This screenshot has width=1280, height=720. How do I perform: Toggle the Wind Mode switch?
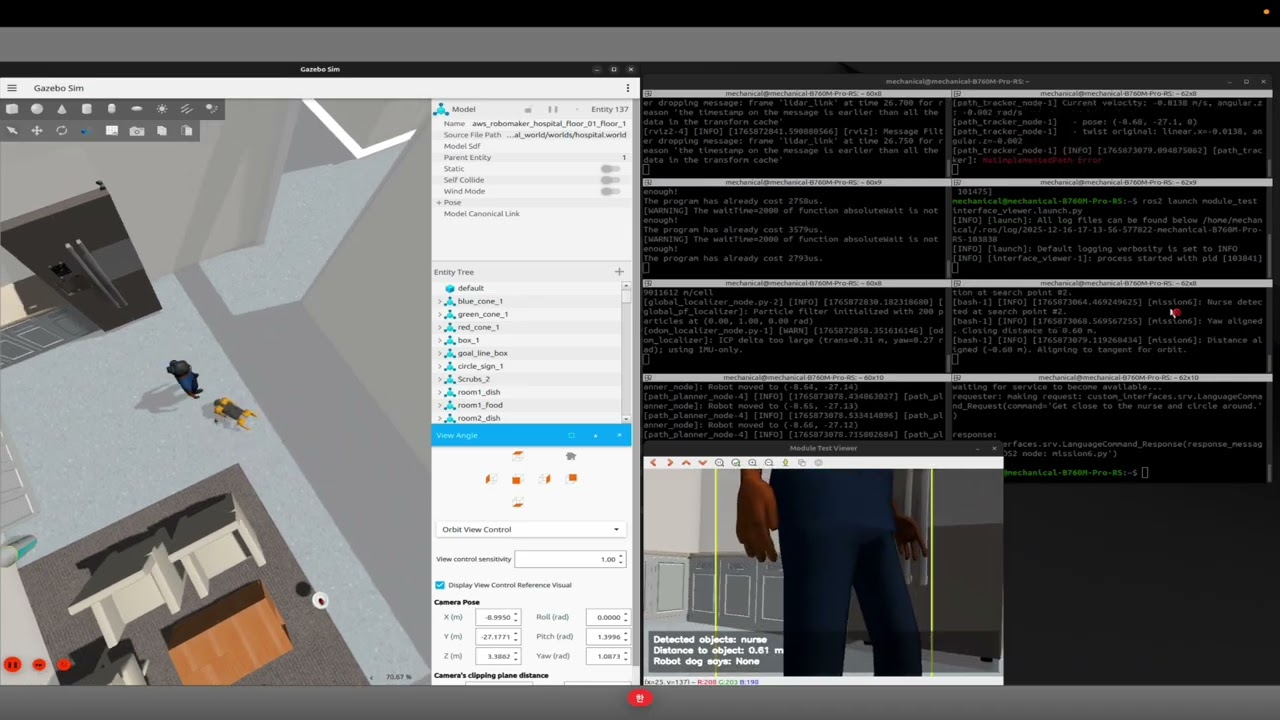pos(609,191)
